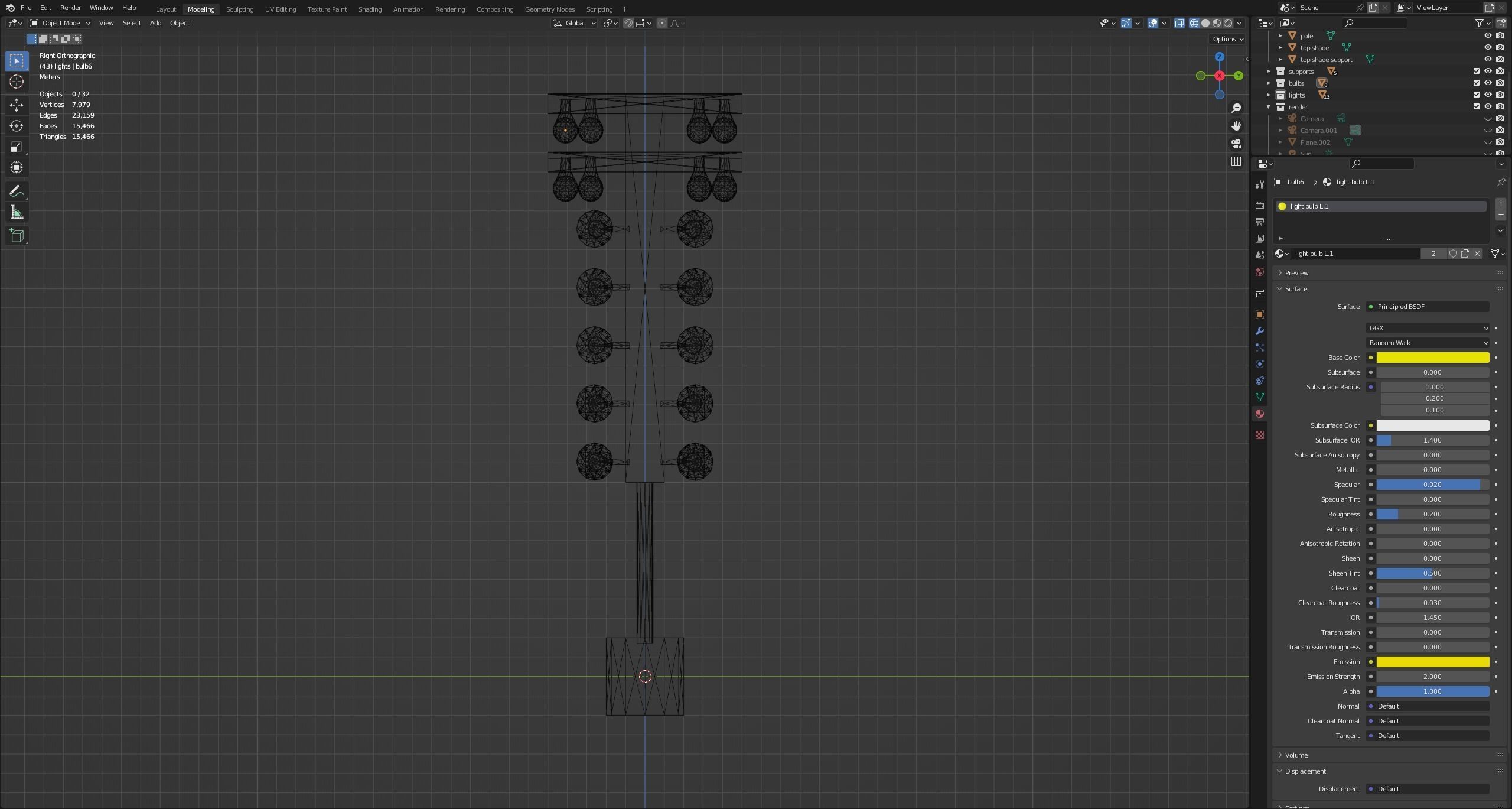Screen dimensions: 1512x809
Task: Open the Modifier Properties tab (wrench icon)
Action: click(x=1260, y=331)
